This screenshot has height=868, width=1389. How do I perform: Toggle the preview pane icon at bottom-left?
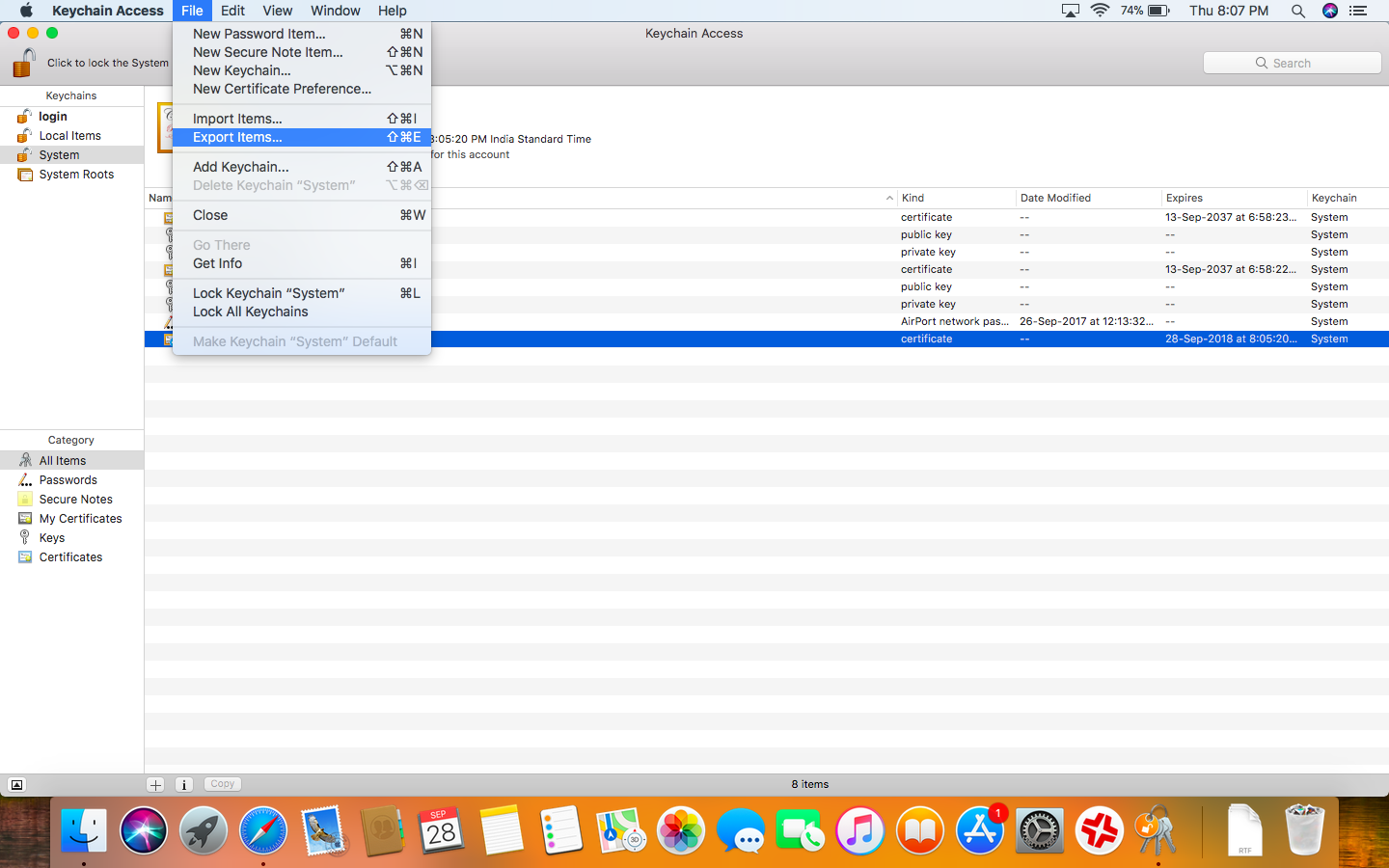[16, 784]
